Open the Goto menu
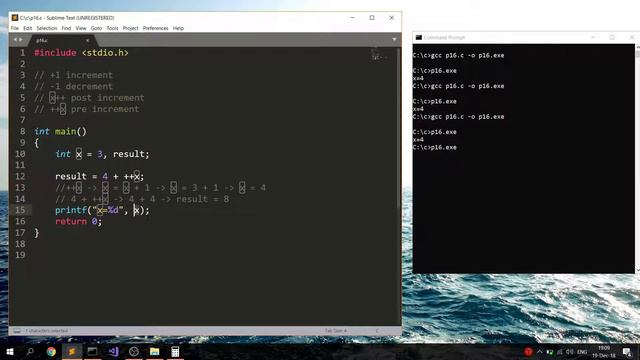 [96, 28]
